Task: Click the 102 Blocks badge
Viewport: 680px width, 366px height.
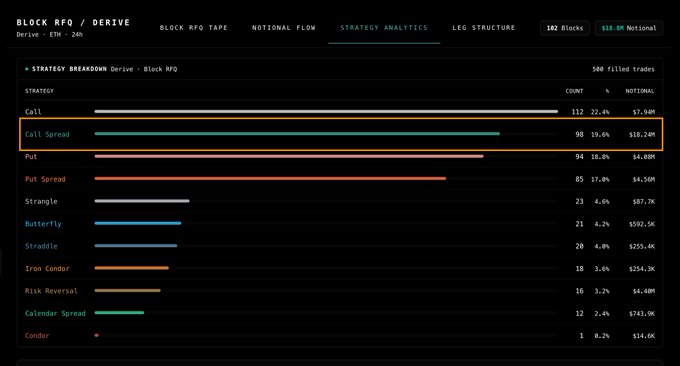Action: (565, 28)
